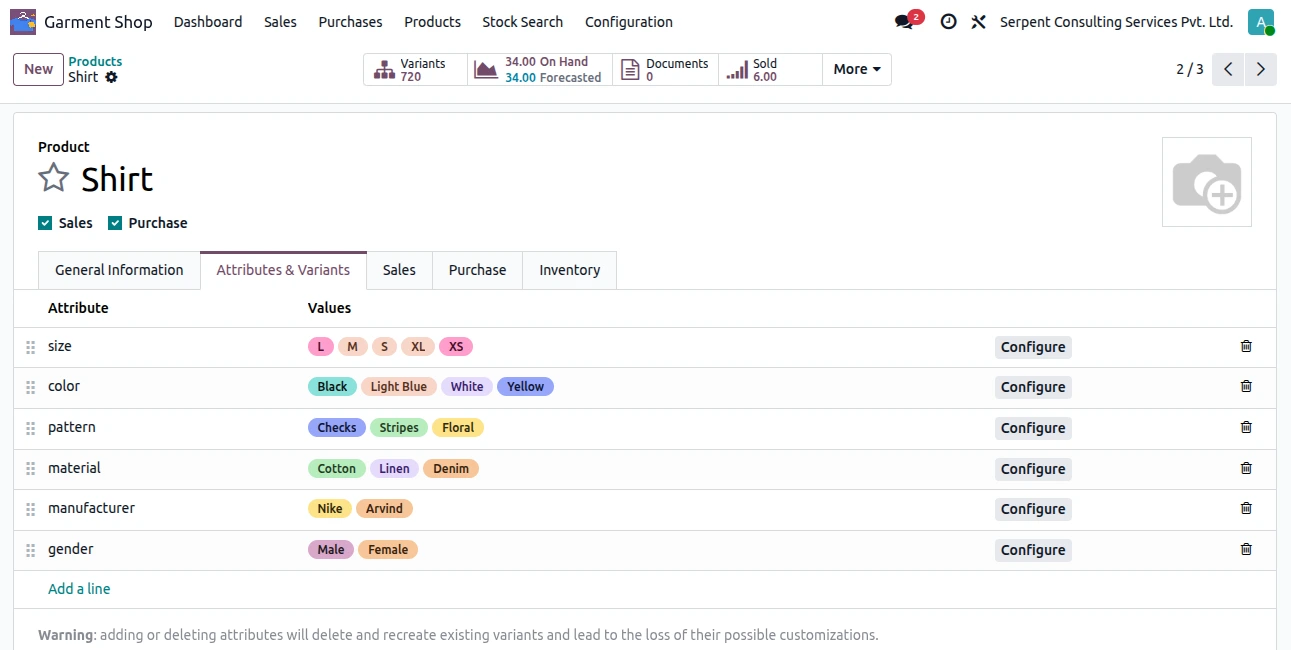Delete the manufacturer attribute row
The image size is (1291, 650).
[x=1246, y=508]
